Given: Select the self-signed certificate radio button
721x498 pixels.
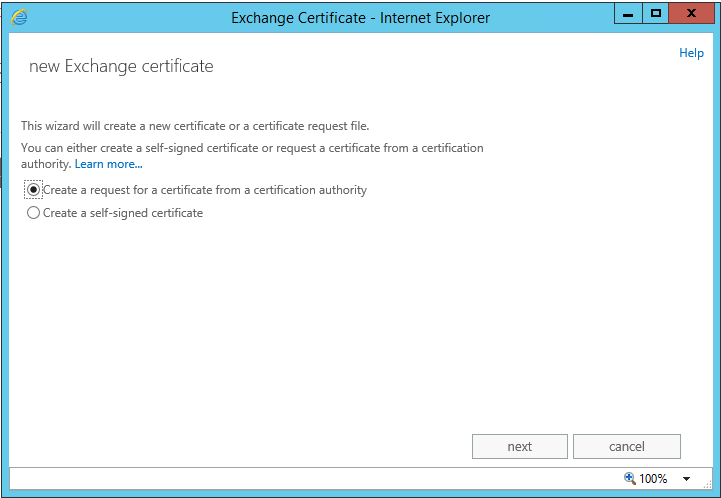Looking at the screenshot, I should point(34,213).
